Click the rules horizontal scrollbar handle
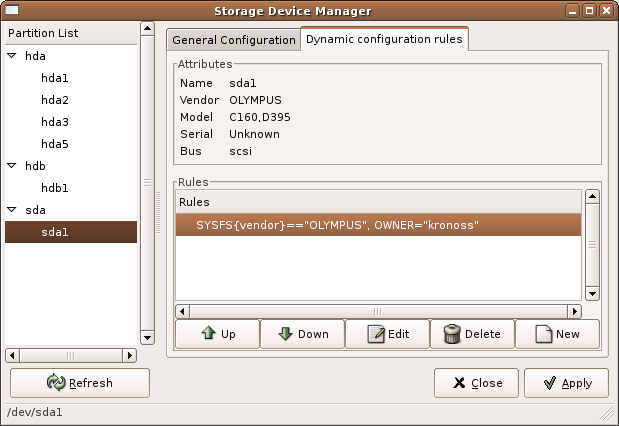Screen dimensions: 619x426 [378, 312]
